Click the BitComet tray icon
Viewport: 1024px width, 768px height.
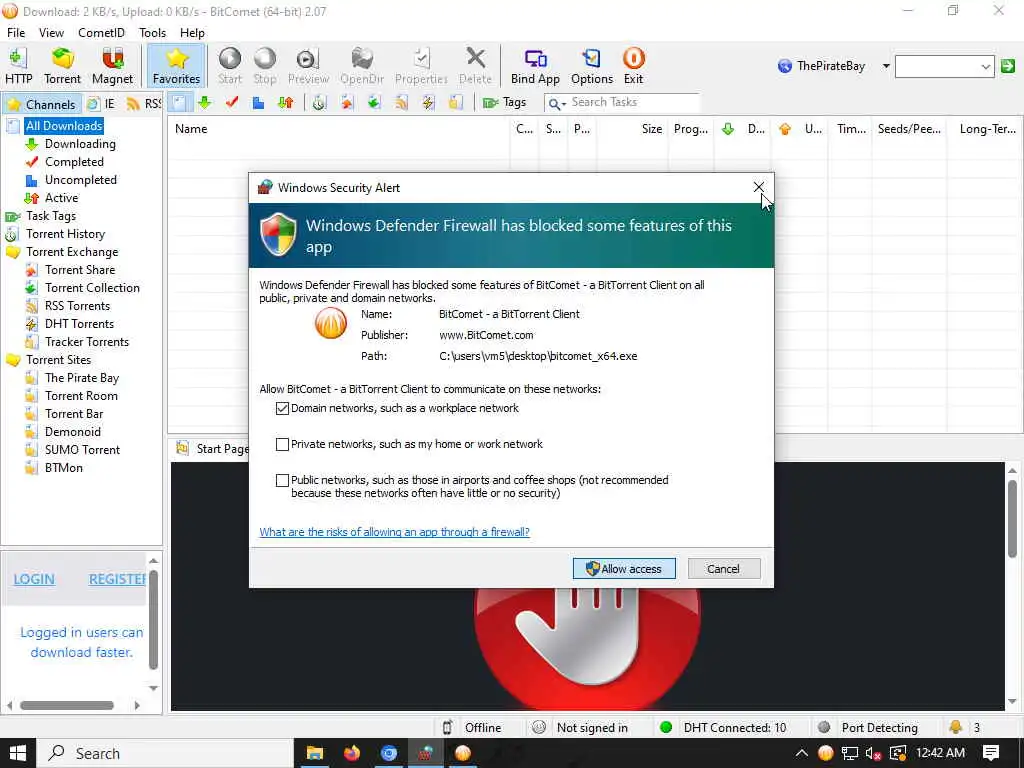coord(825,753)
